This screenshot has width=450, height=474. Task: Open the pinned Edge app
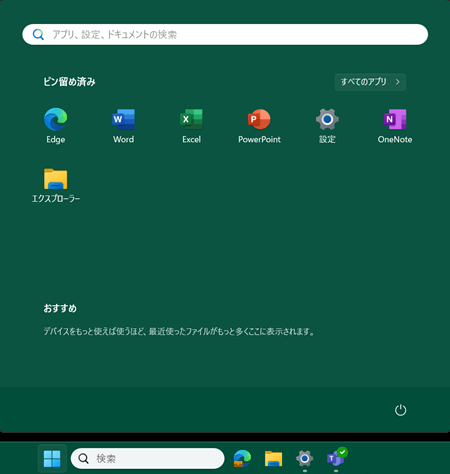pyautogui.click(x=55, y=125)
